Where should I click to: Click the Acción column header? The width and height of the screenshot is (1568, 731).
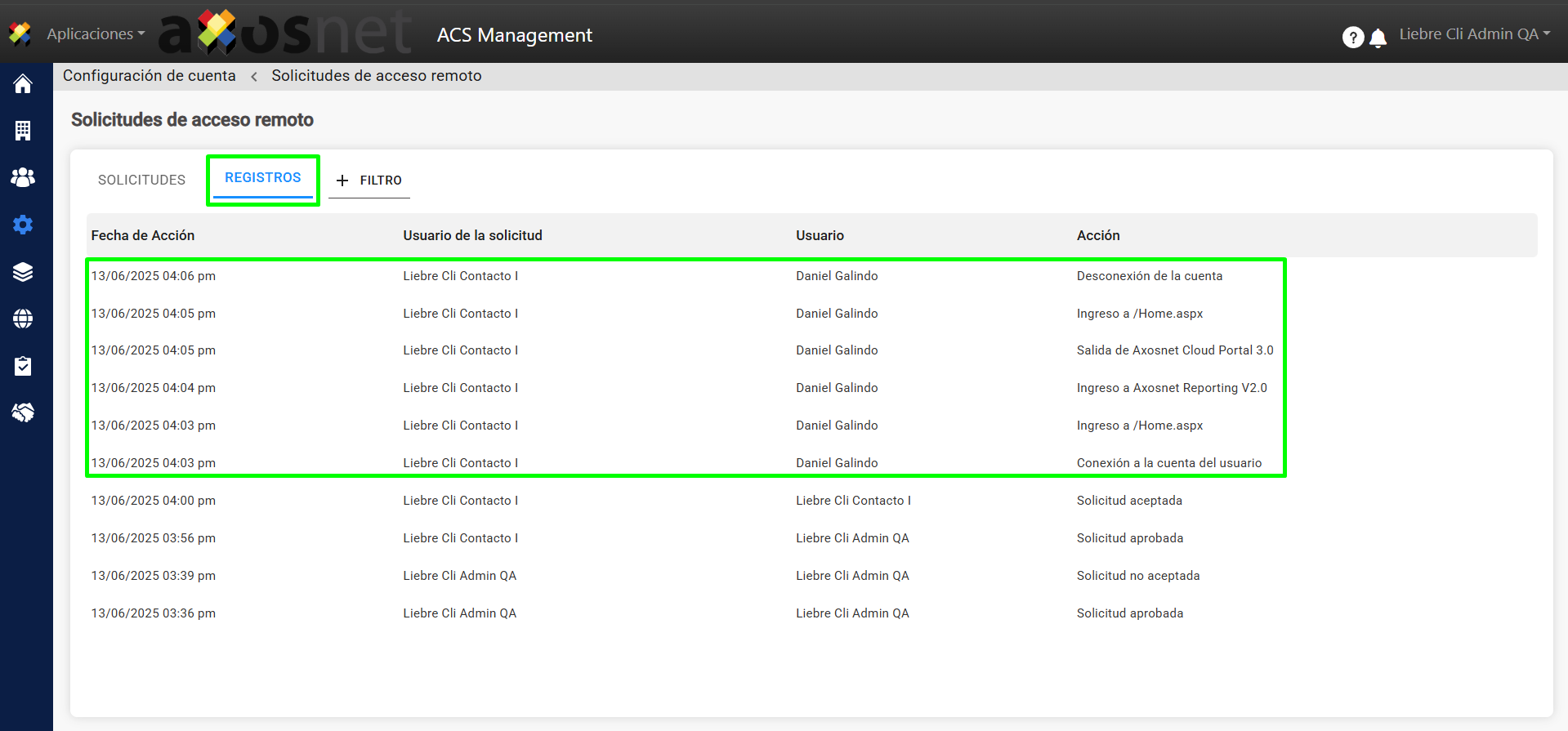pyautogui.click(x=1097, y=235)
